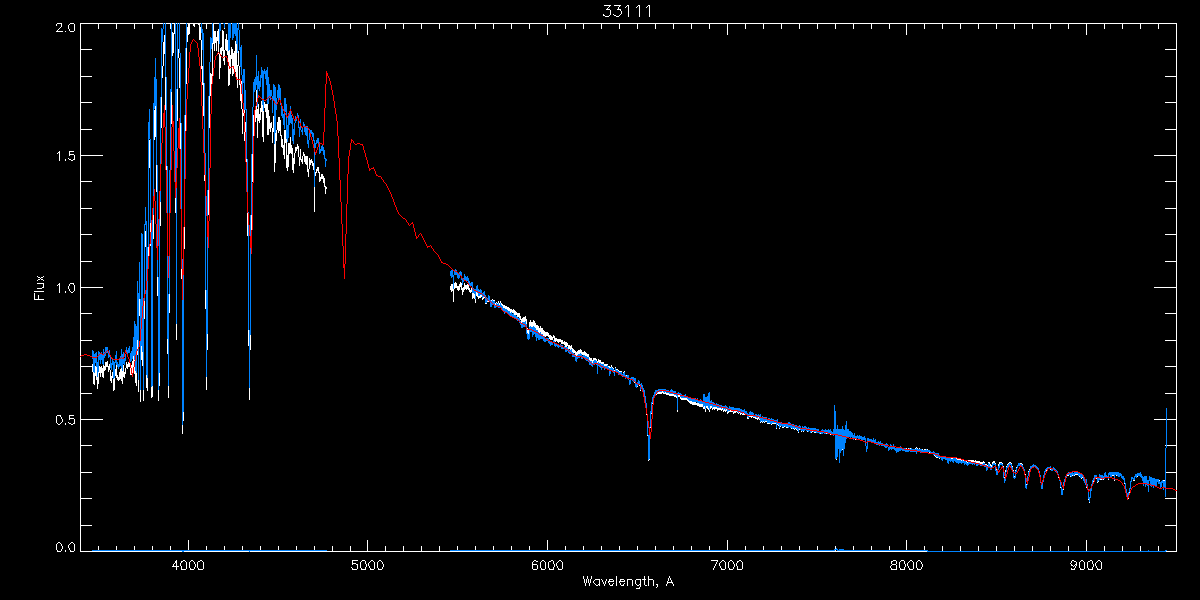Click the 2.0 flux tick label
The width and height of the screenshot is (1200, 600).
65,27
